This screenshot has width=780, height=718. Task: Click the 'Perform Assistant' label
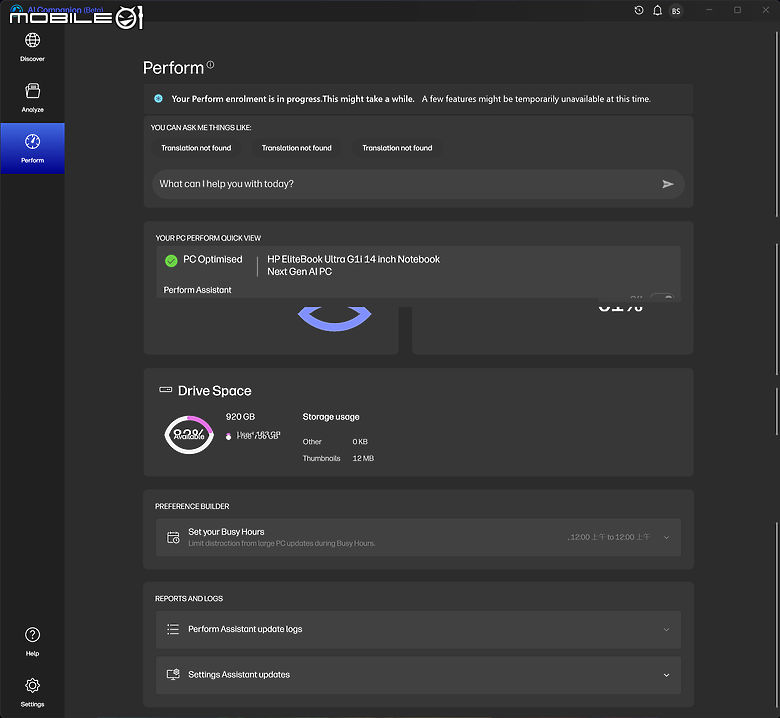197,290
